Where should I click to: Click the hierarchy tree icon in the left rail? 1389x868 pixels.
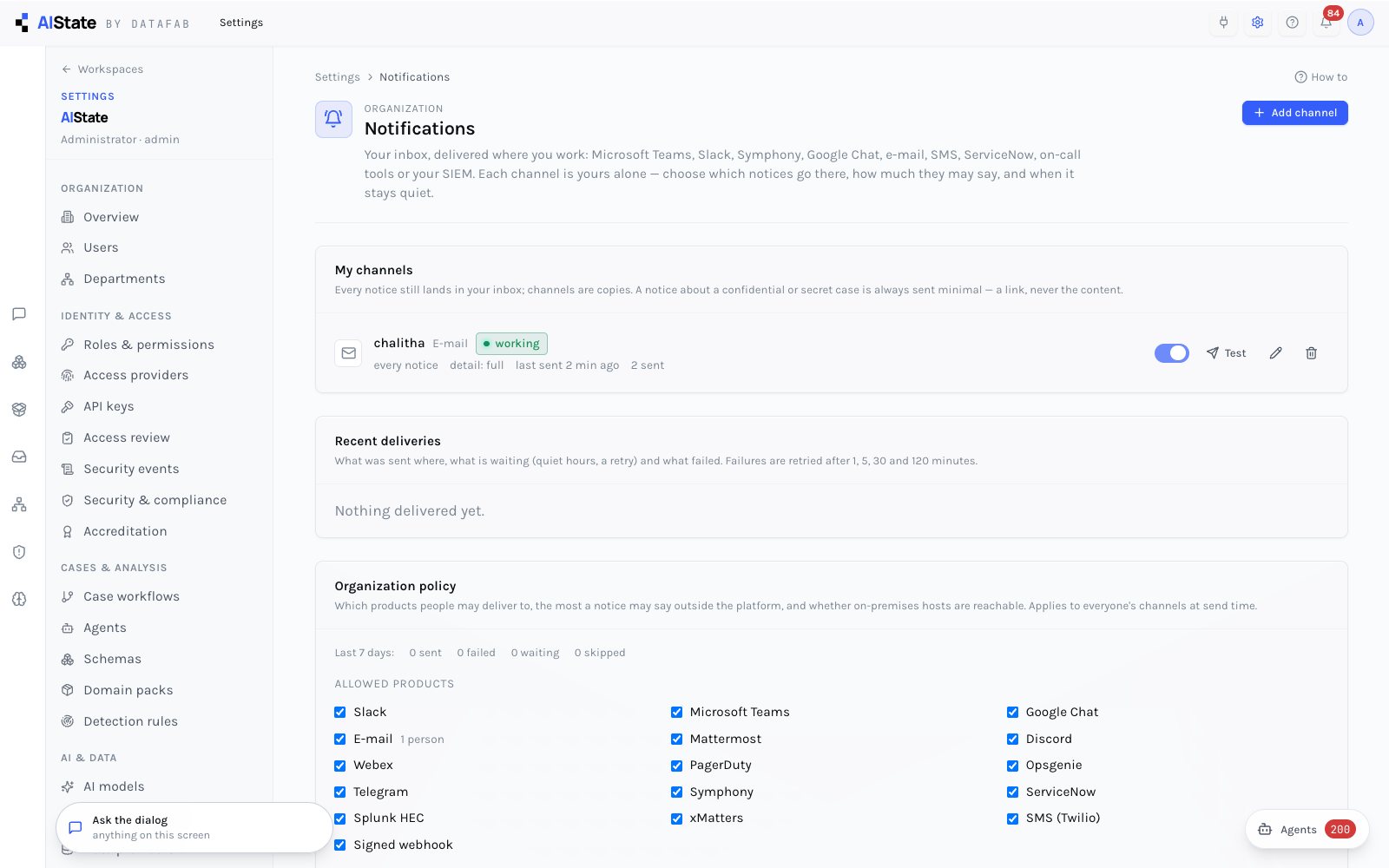pyautogui.click(x=19, y=504)
